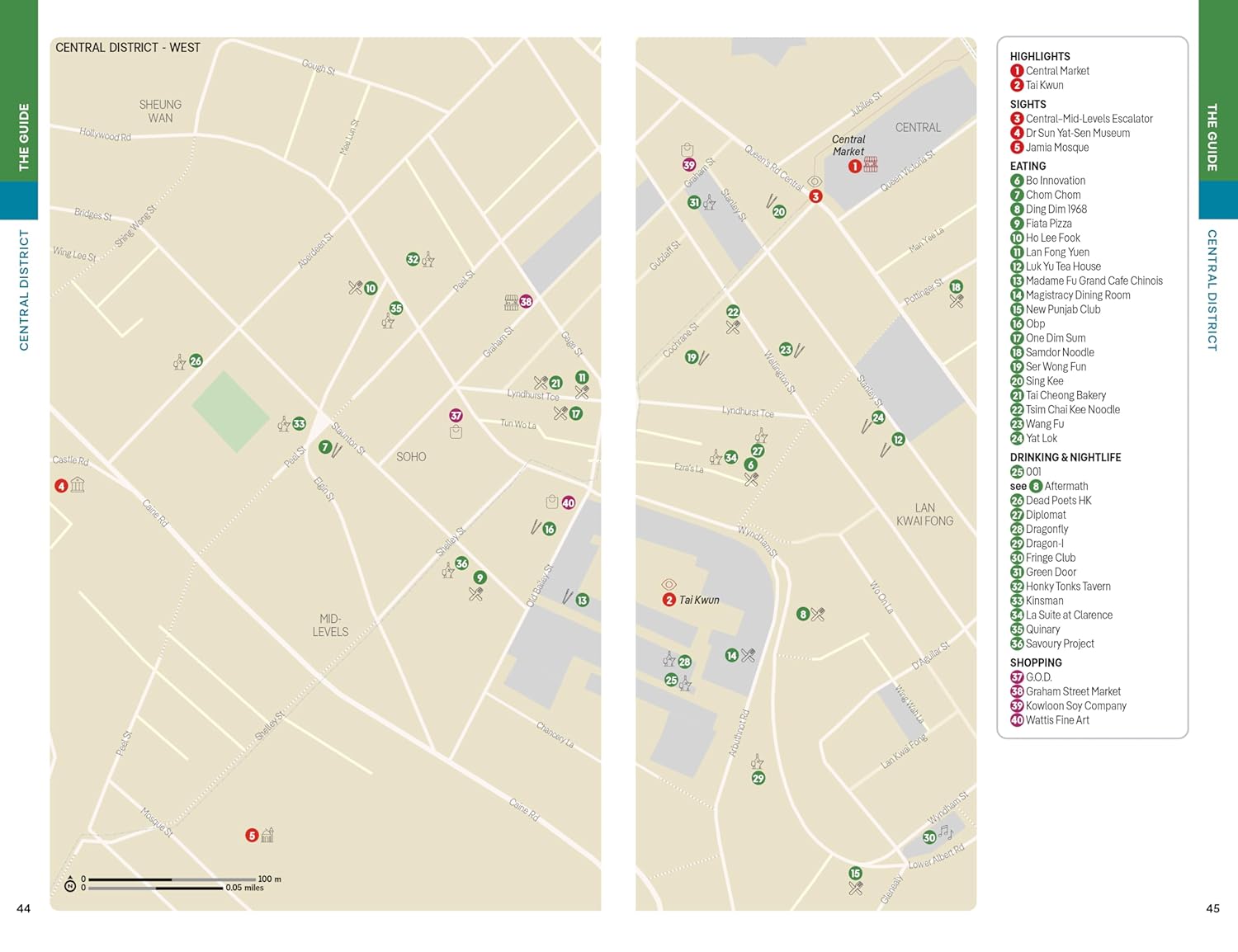The height and width of the screenshot is (952, 1238).
Task: Select the Dr Sun Yat-Sen Museum marker 4
Action: click(61, 486)
